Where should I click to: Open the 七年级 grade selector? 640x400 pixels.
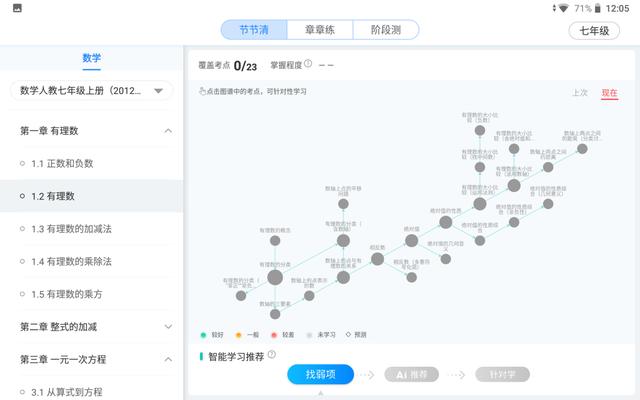[x=594, y=31]
